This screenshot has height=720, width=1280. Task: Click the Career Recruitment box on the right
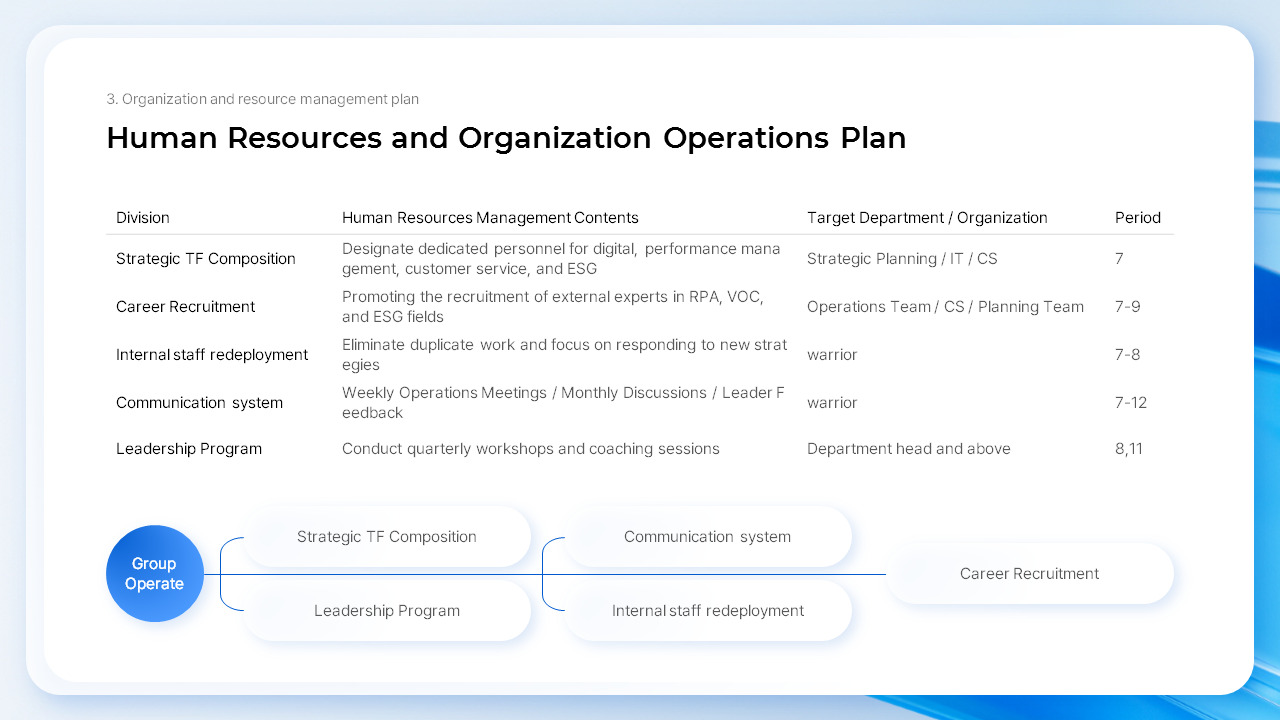click(1030, 573)
